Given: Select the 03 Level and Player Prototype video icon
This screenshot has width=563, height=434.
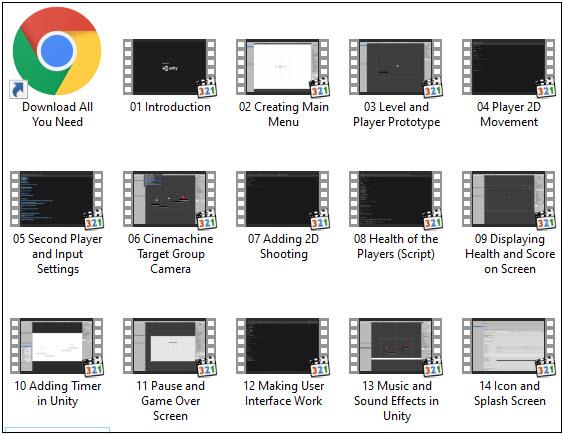Looking at the screenshot, I should pyautogui.click(x=396, y=67).
